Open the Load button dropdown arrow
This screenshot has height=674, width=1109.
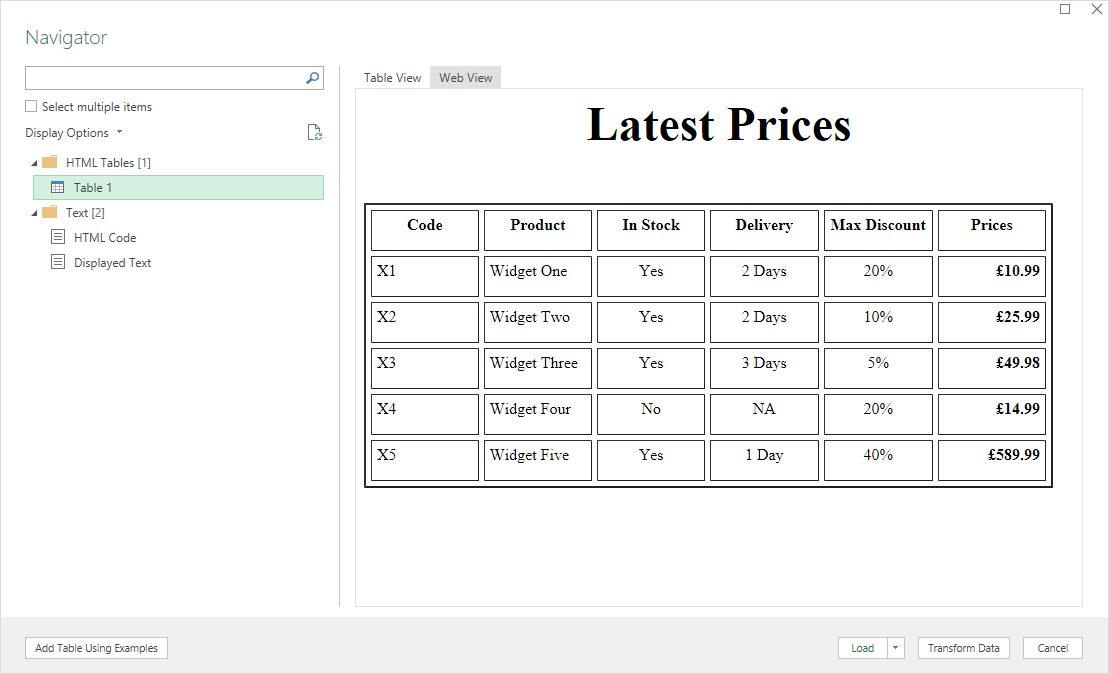(x=895, y=648)
